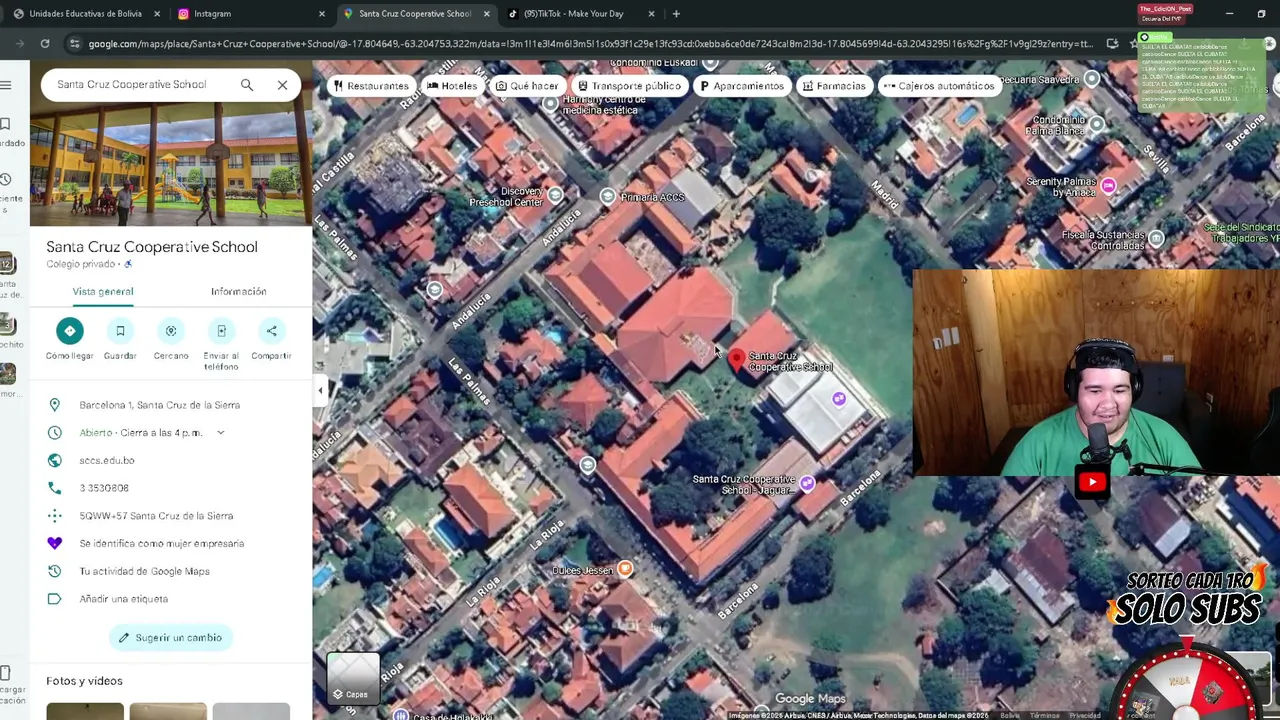Click the Fotos y vídeos heading
Viewport: 1280px width, 720px height.
tap(84, 681)
